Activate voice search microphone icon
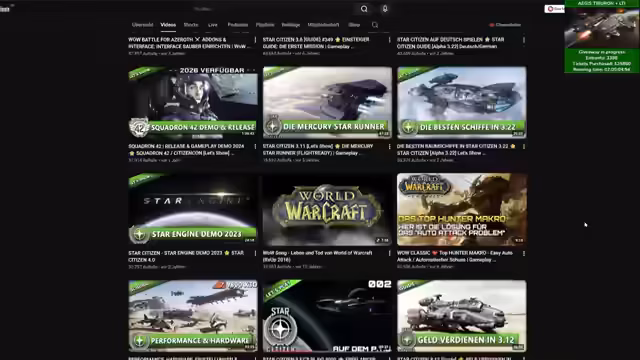The width and height of the screenshot is (640, 360). [384, 9]
